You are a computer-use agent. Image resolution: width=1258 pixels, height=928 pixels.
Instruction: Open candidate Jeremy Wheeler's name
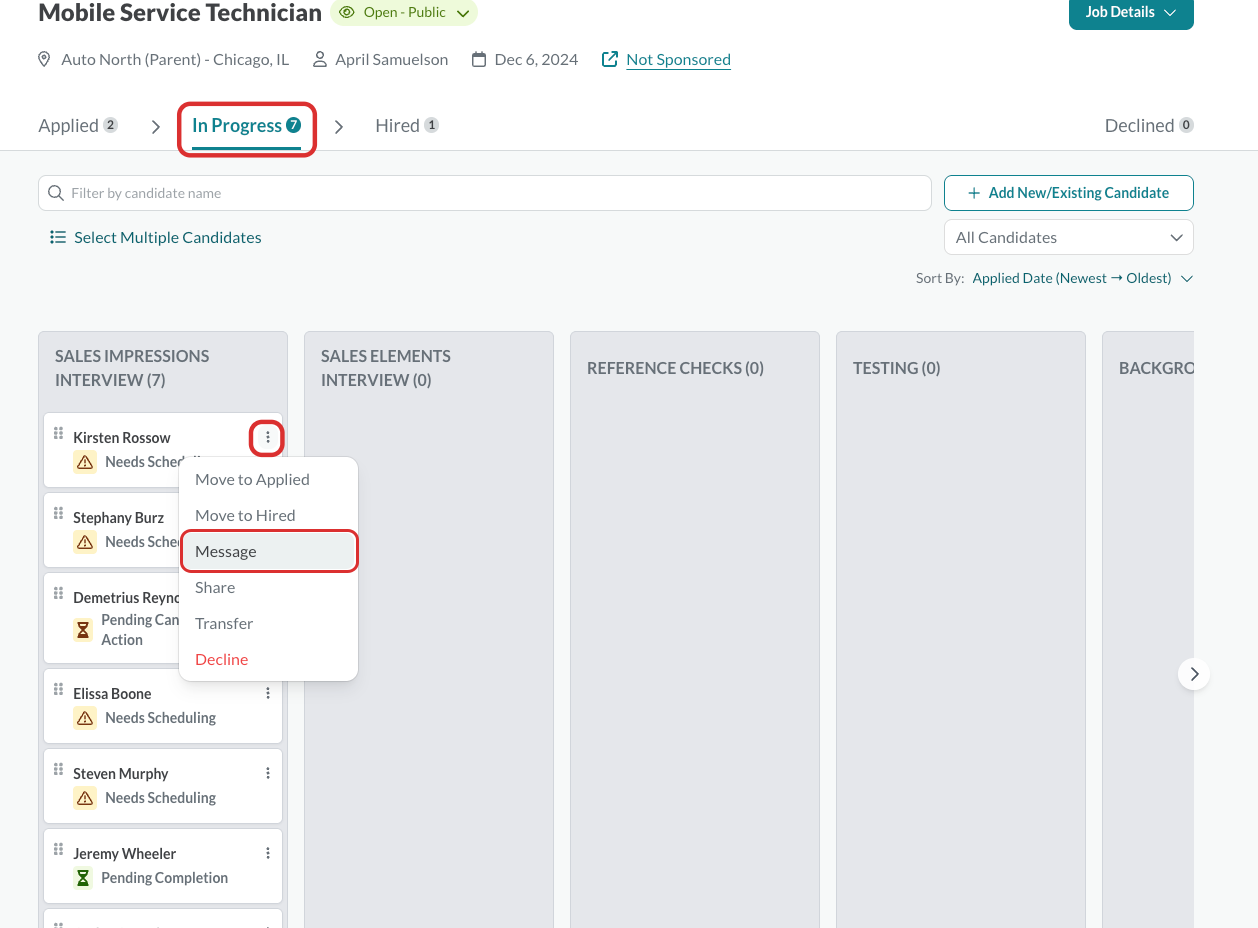pyautogui.click(x=124, y=854)
